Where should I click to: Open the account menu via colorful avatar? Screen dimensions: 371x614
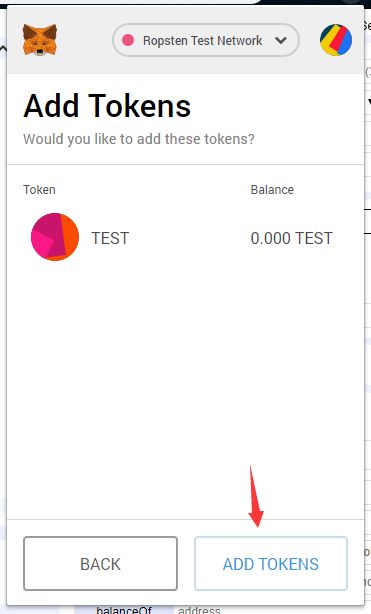click(x=336, y=40)
